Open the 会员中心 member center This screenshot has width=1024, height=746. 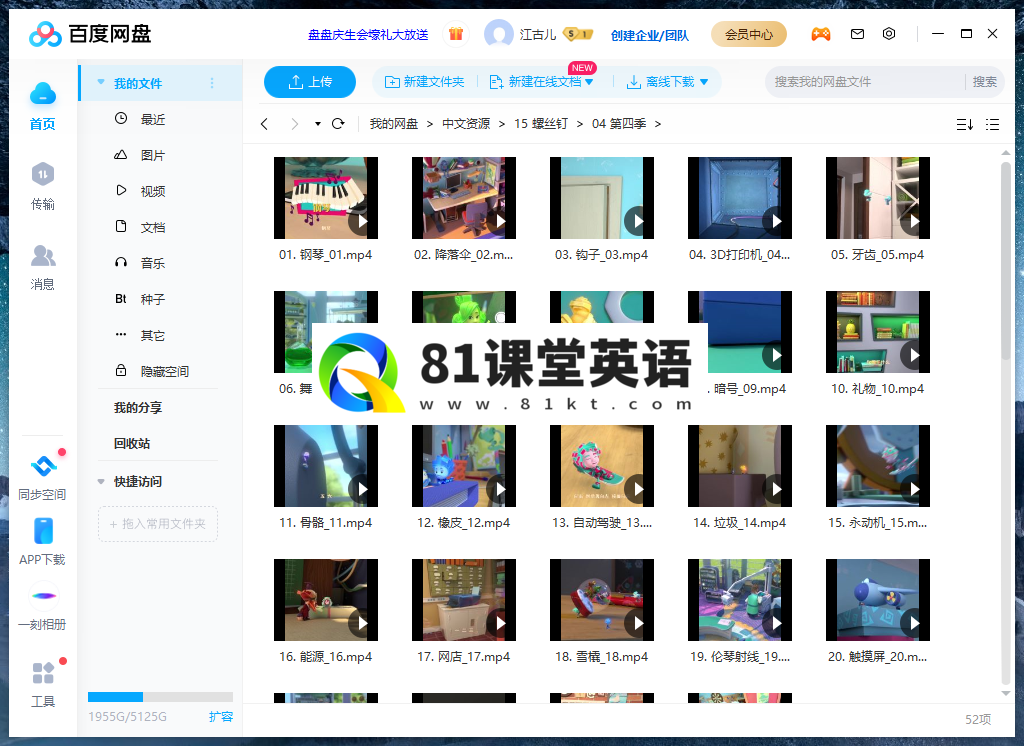pyautogui.click(x=748, y=34)
